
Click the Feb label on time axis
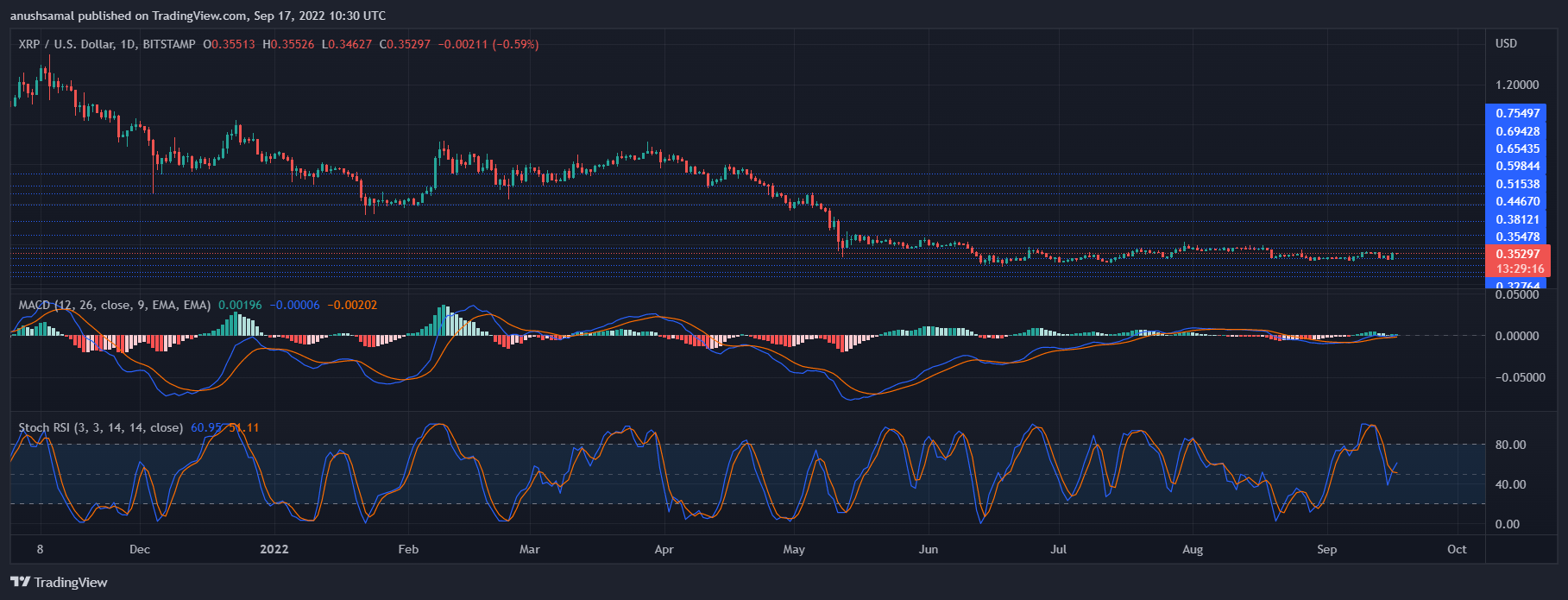408,549
